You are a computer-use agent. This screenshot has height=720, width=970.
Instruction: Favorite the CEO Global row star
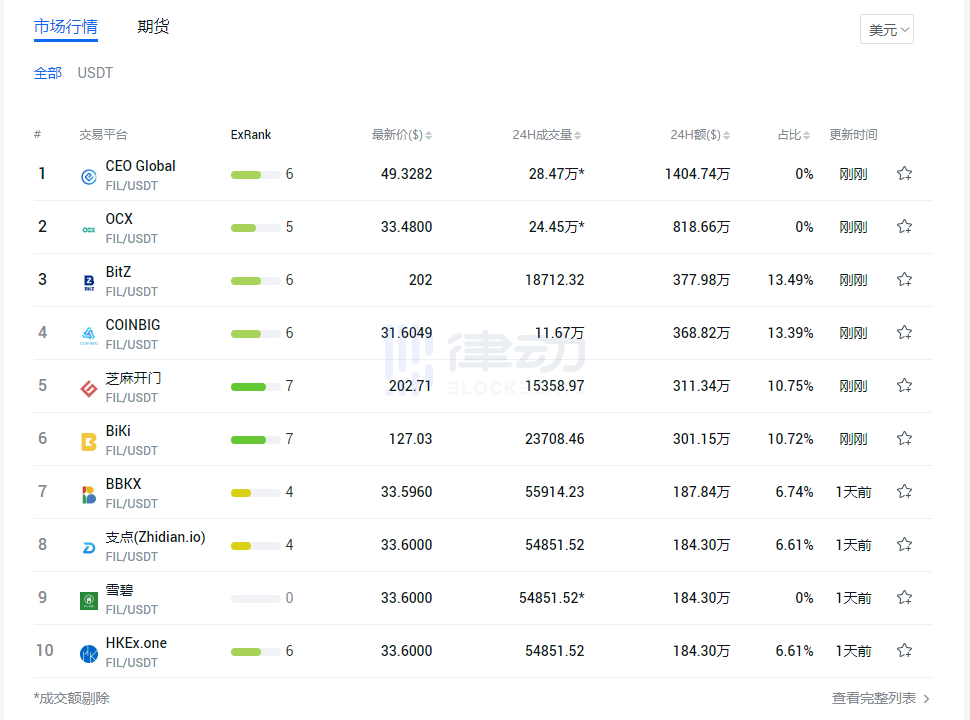coord(904,174)
